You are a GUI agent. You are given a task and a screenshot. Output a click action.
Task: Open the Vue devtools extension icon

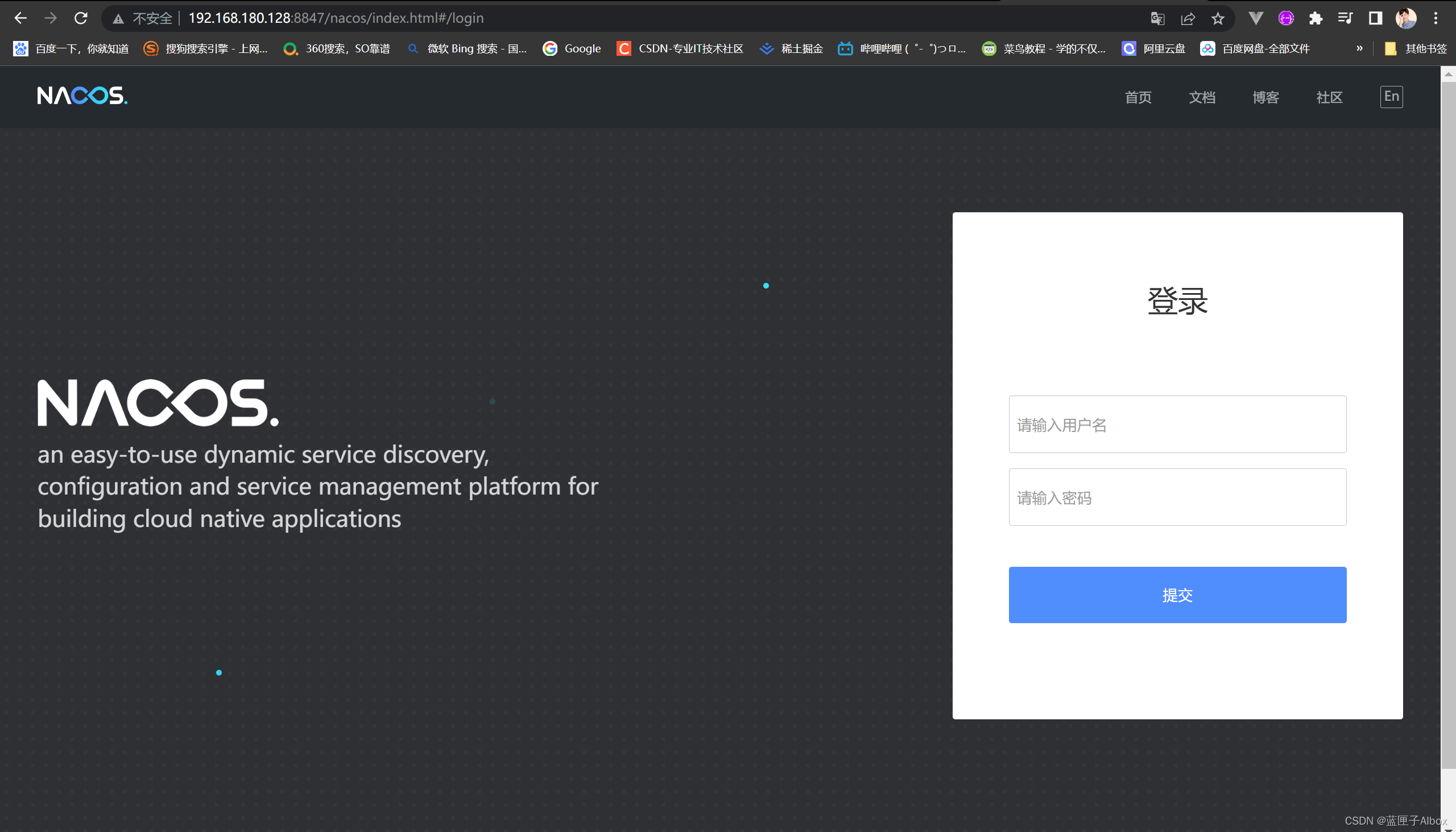[x=1256, y=18]
